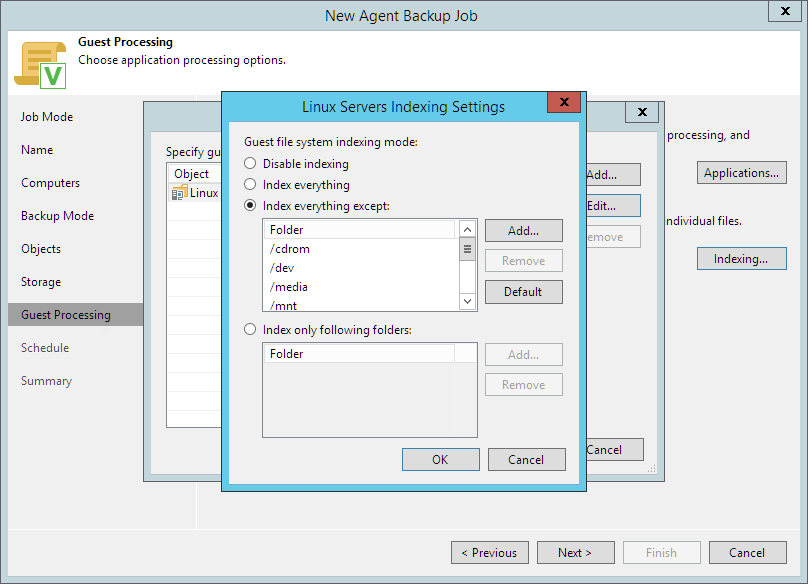Click the Linux server object icon
808x584 pixels.
pyautogui.click(x=180, y=193)
